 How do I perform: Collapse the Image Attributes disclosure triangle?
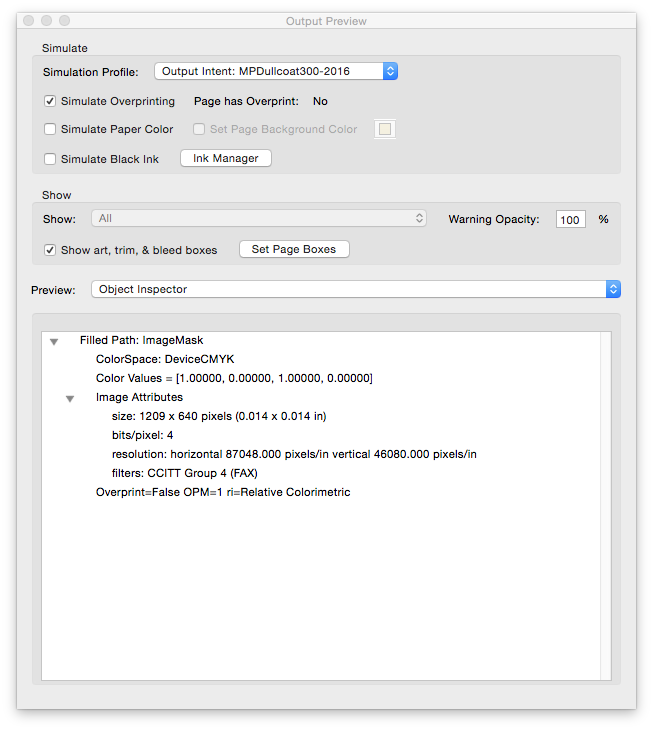pos(70,399)
